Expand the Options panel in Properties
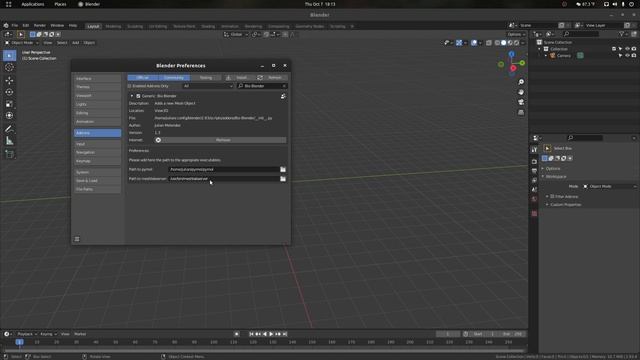This screenshot has height=360, width=640. (x=553, y=169)
